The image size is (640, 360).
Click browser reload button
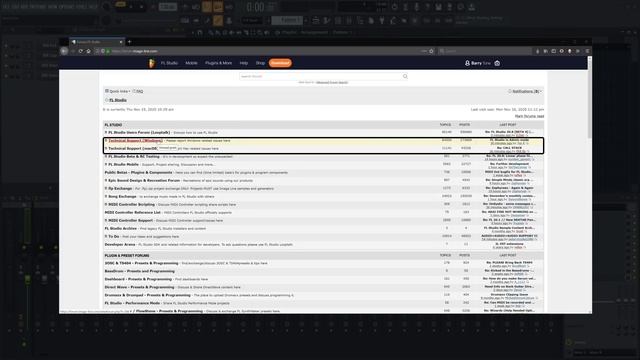(80, 51)
